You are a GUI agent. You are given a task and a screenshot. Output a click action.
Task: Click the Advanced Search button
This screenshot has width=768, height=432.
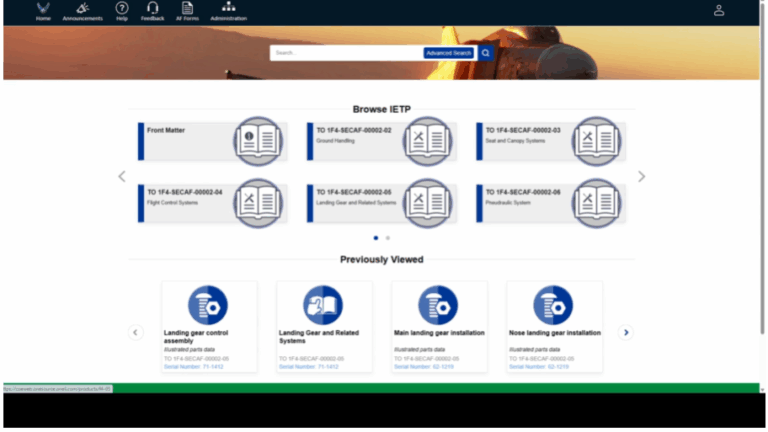448,53
